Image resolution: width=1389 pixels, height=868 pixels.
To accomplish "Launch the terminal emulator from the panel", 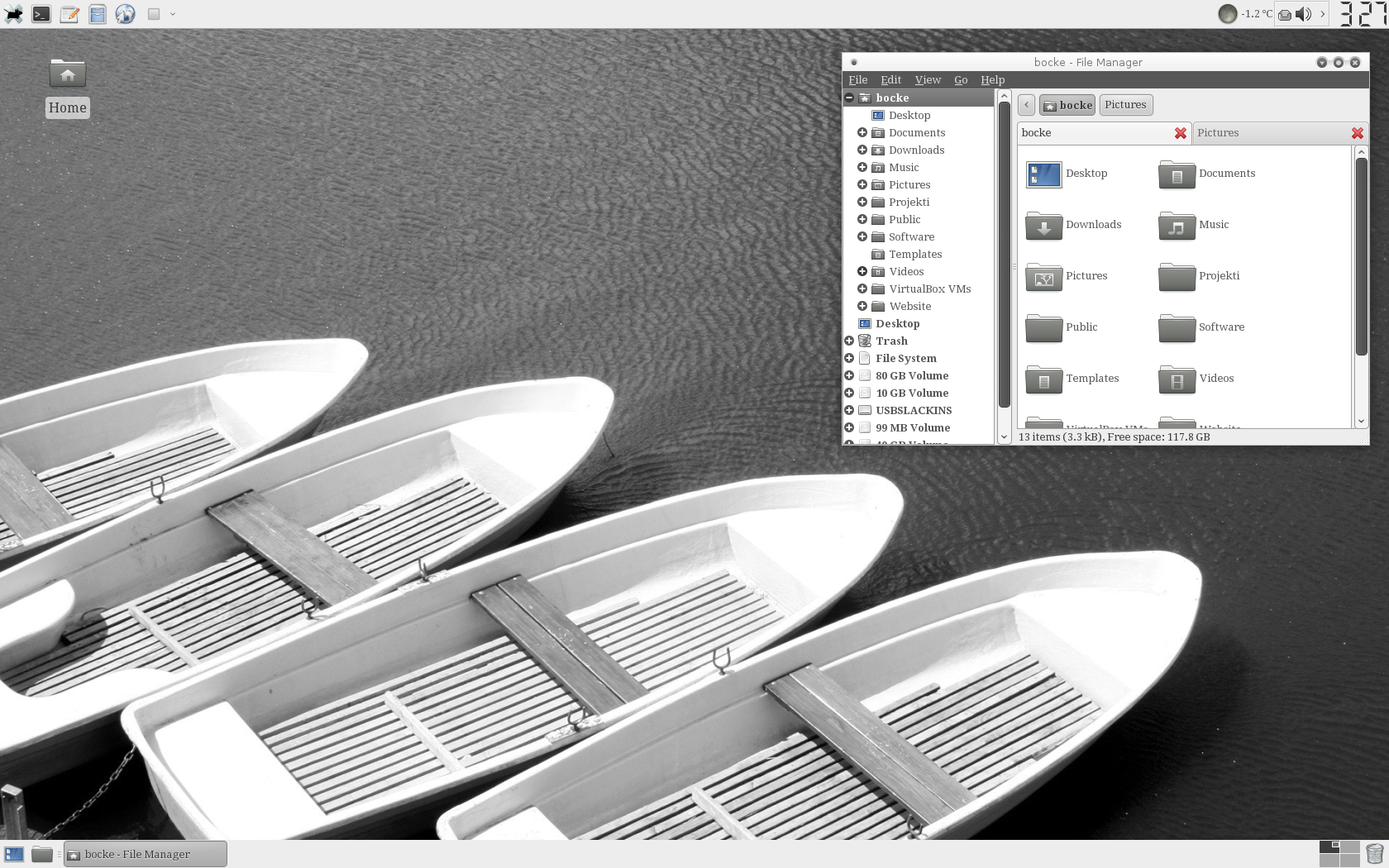I will pyautogui.click(x=41, y=14).
